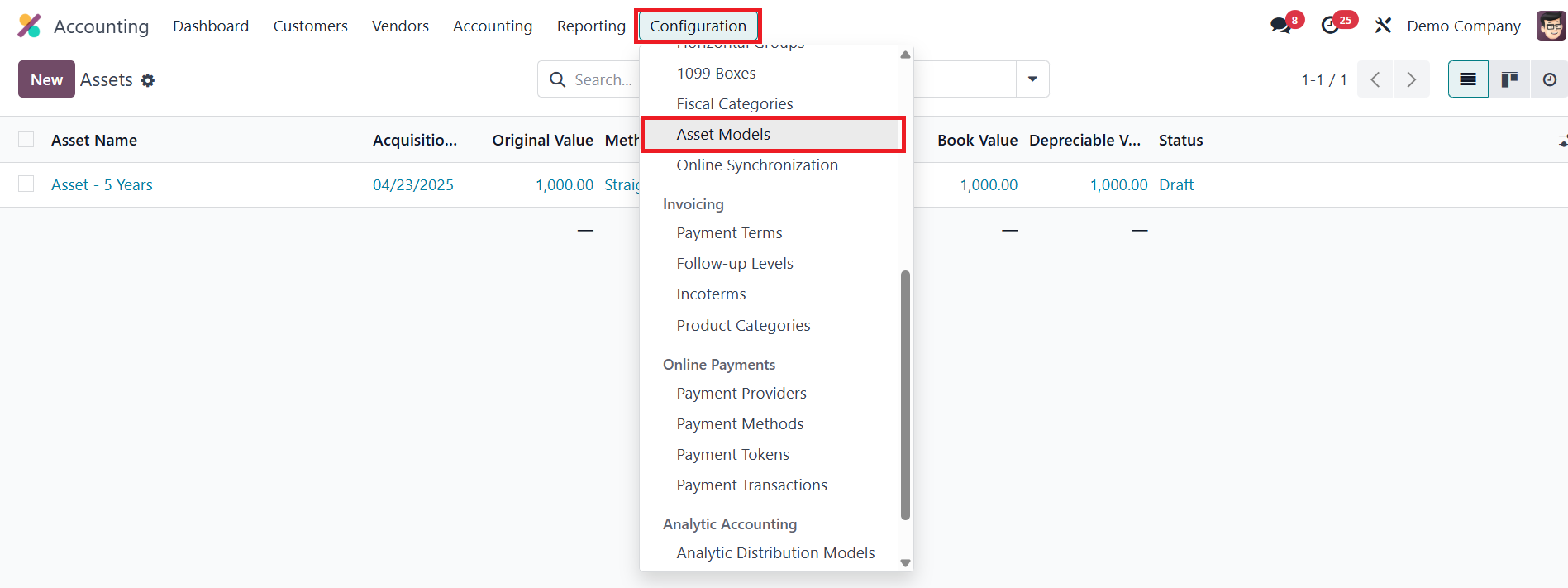Open the discuss messages chat icon
This screenshot has height=588, width=1568.
(x=1280, y=26)
